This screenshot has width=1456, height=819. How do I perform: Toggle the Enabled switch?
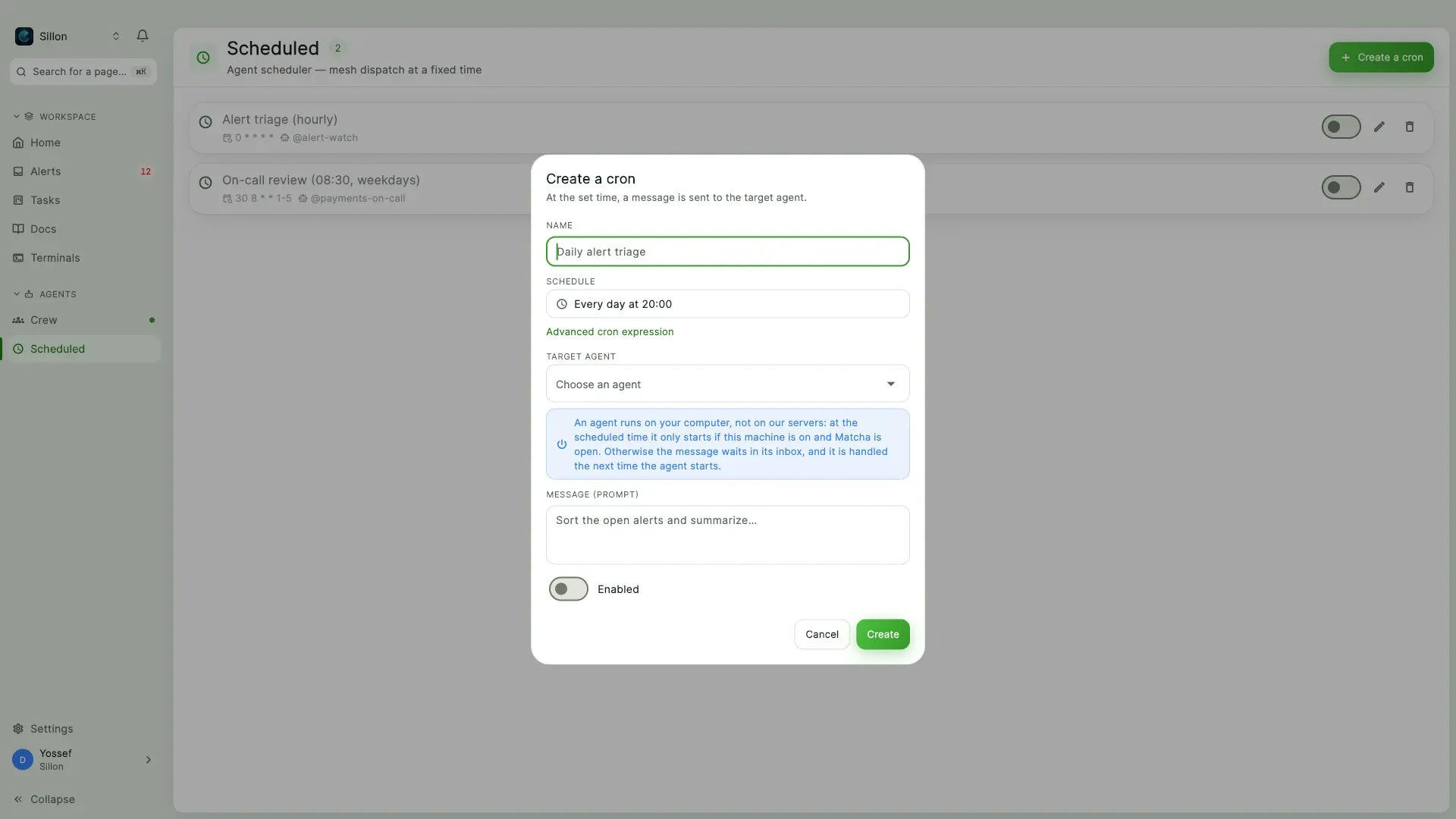coord(569,589)
